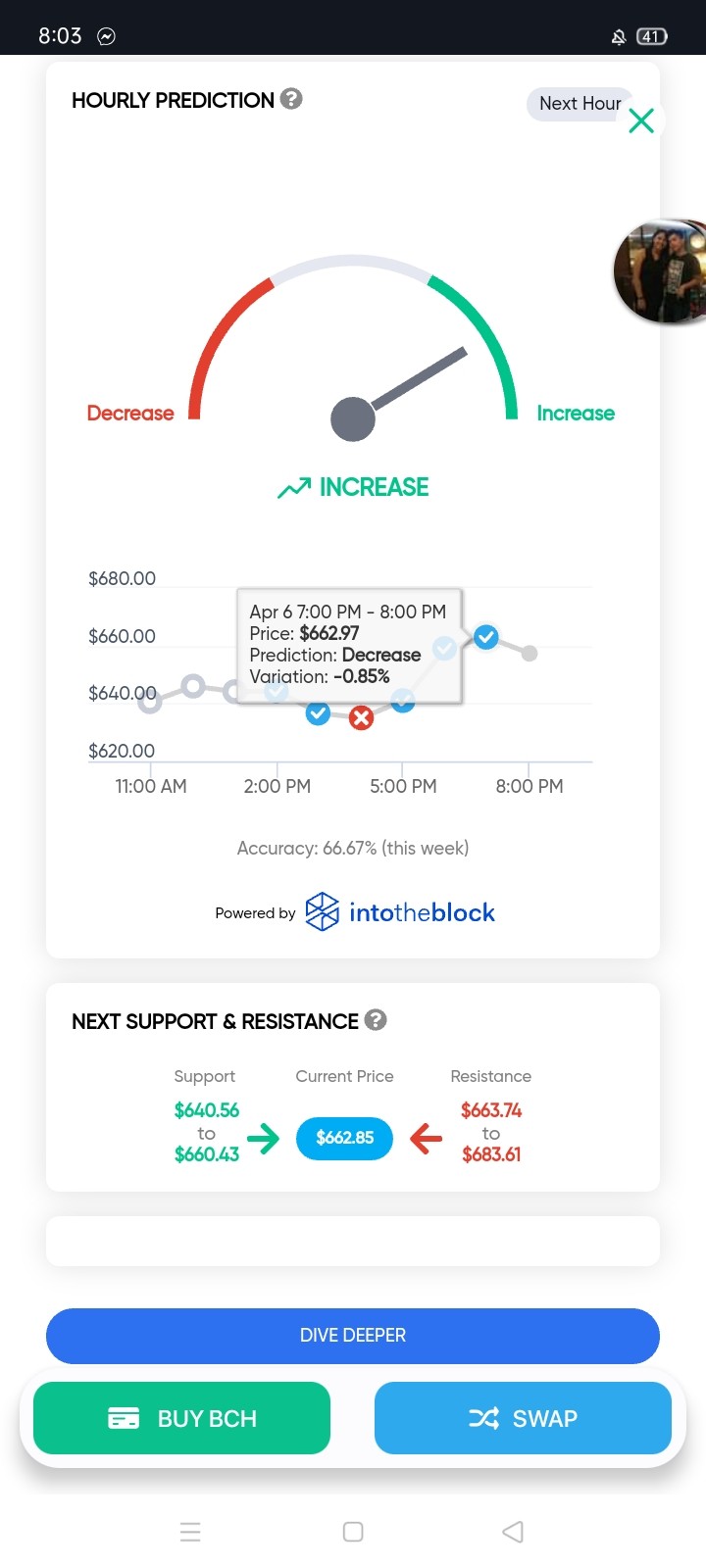Image resolution: width=706 pixels, height=1568 pixels.
Task: Select the Next Hour pill
Action: click(580, 104)
